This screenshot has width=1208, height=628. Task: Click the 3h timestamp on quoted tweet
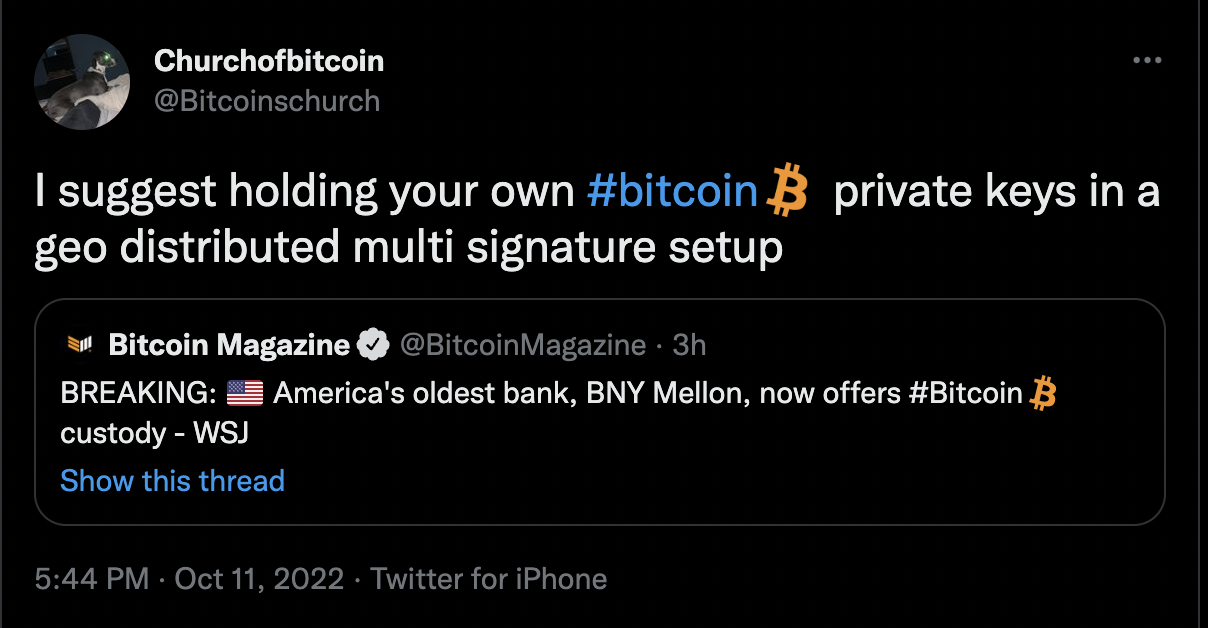click(689, 345)
